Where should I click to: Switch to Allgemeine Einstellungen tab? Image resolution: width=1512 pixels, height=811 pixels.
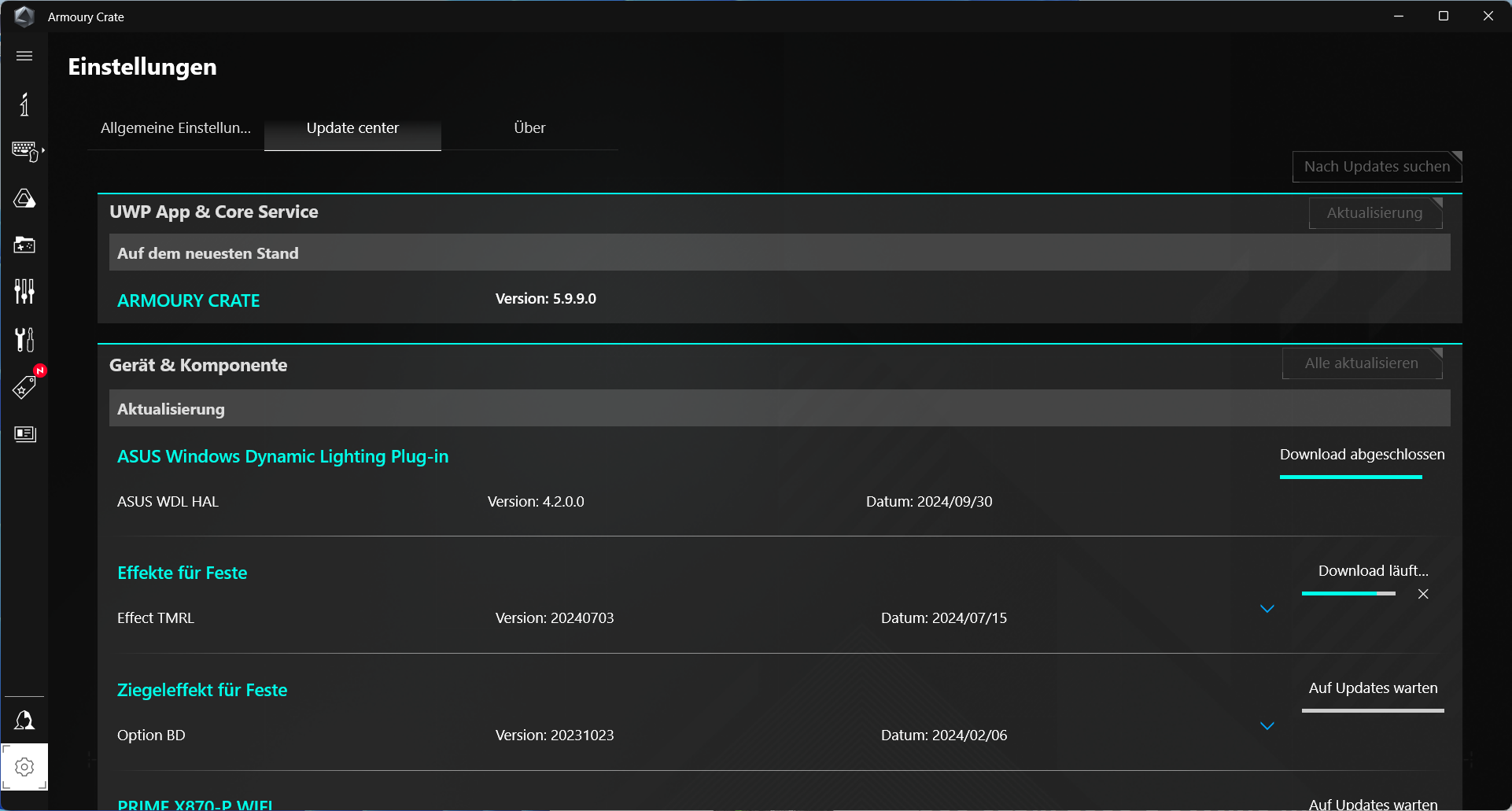[175, 128]
